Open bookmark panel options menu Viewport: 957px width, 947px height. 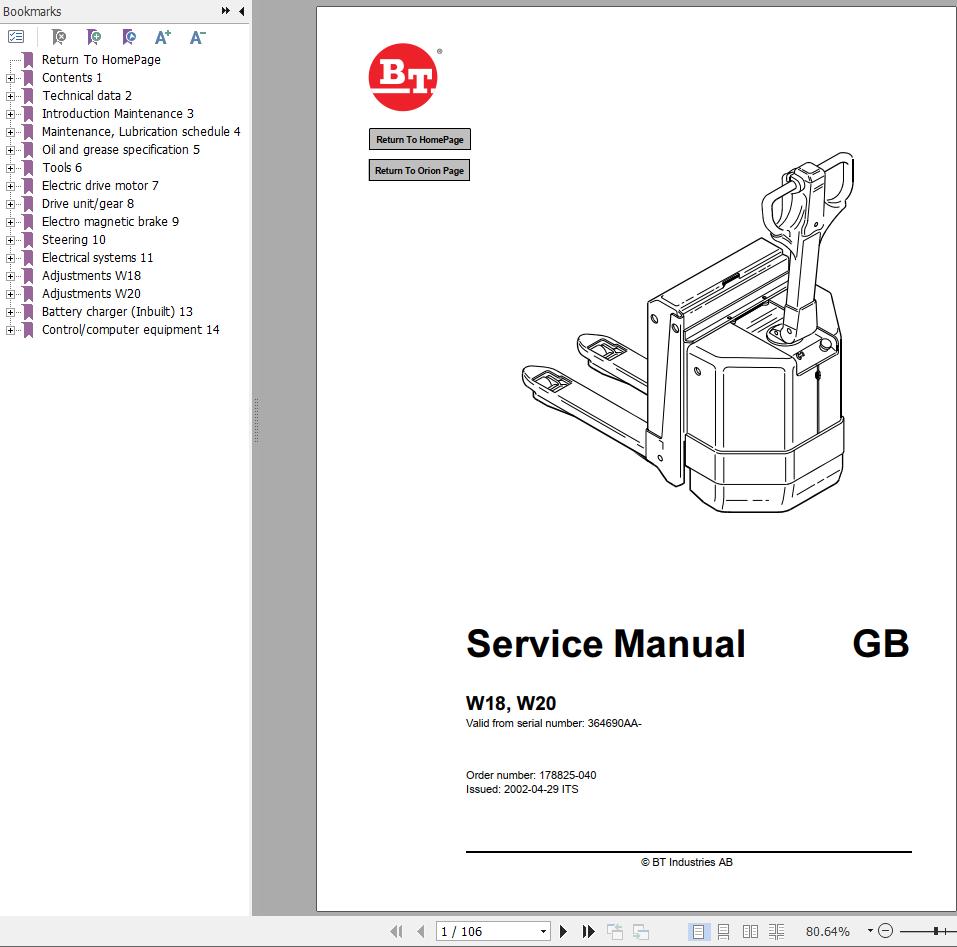(16, 36)
